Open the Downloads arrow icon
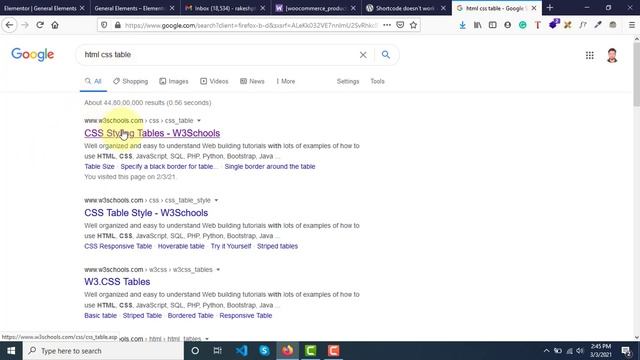 click(x=462, y=25)
